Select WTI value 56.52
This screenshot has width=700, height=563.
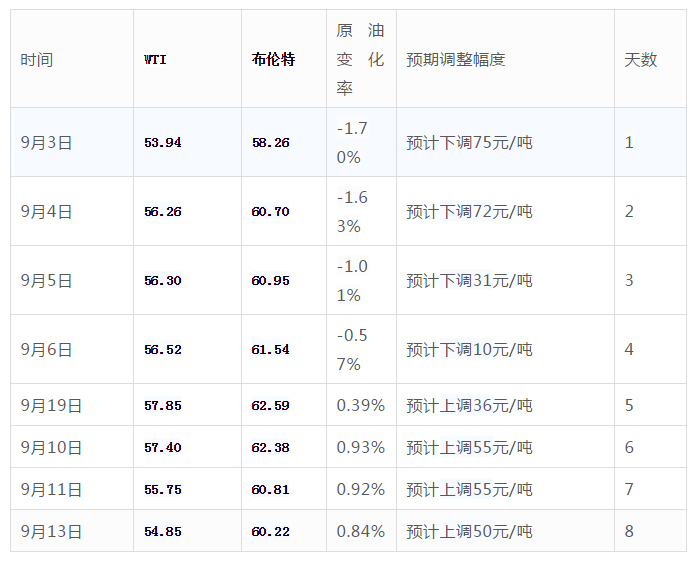click(x=163, y=349)
